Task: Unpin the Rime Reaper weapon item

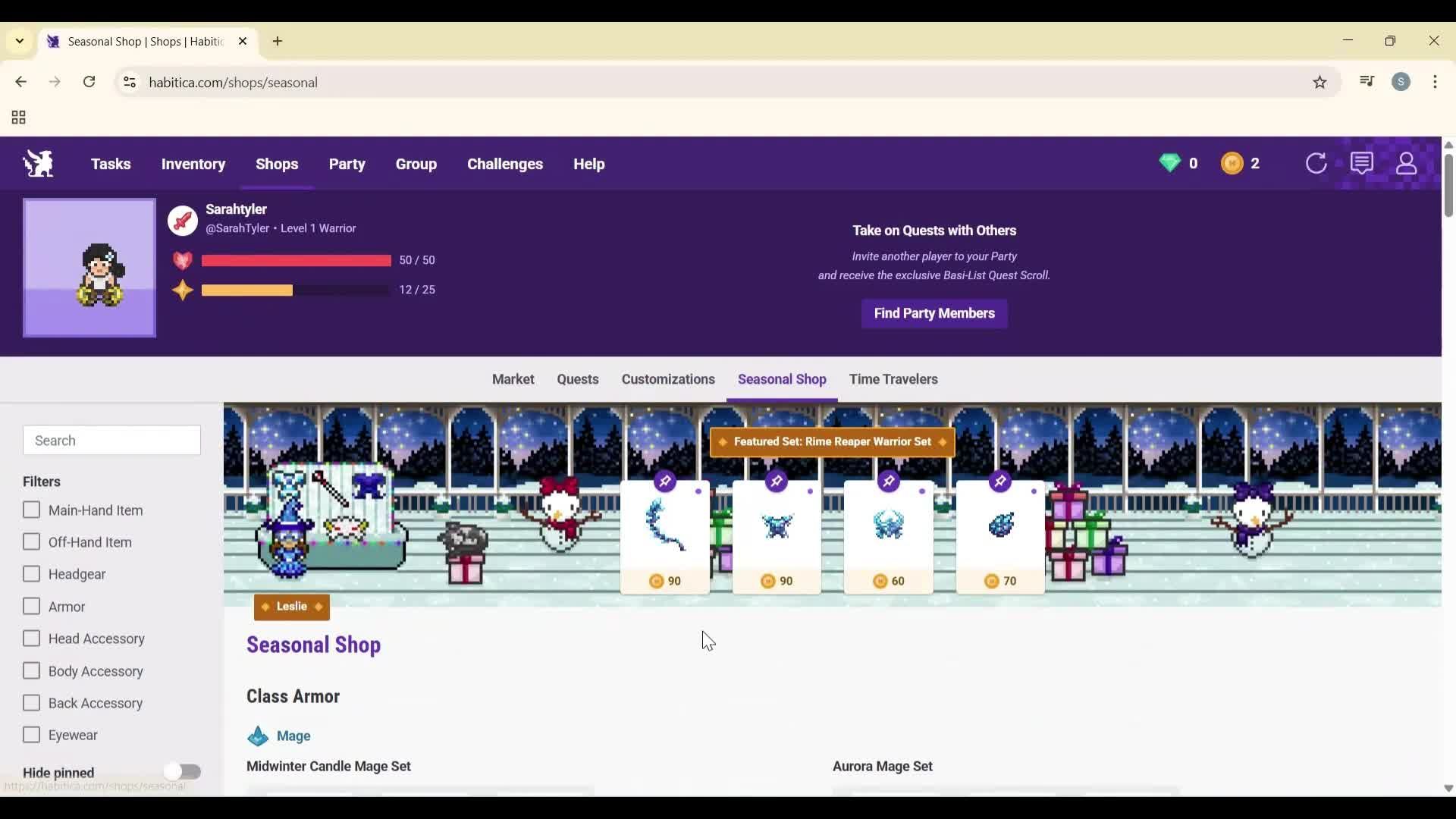Action: click(665, 481)
